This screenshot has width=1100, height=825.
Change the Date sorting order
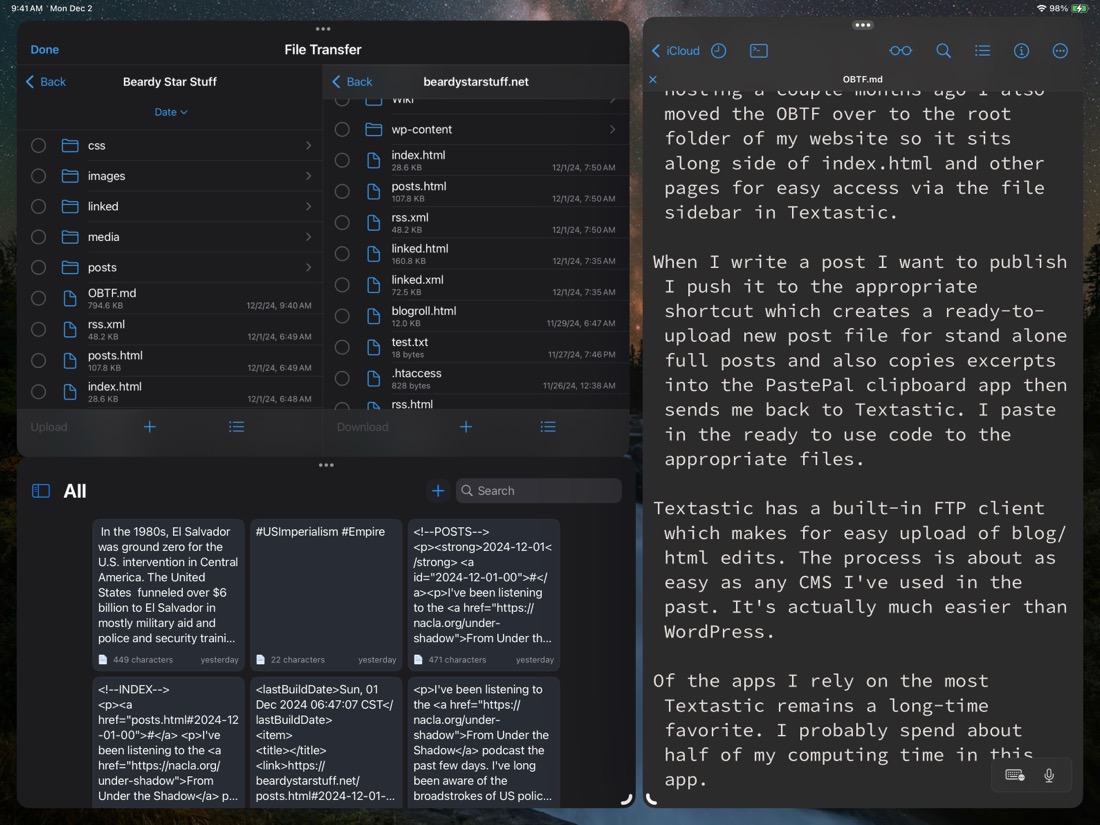[x=170, y=112]
